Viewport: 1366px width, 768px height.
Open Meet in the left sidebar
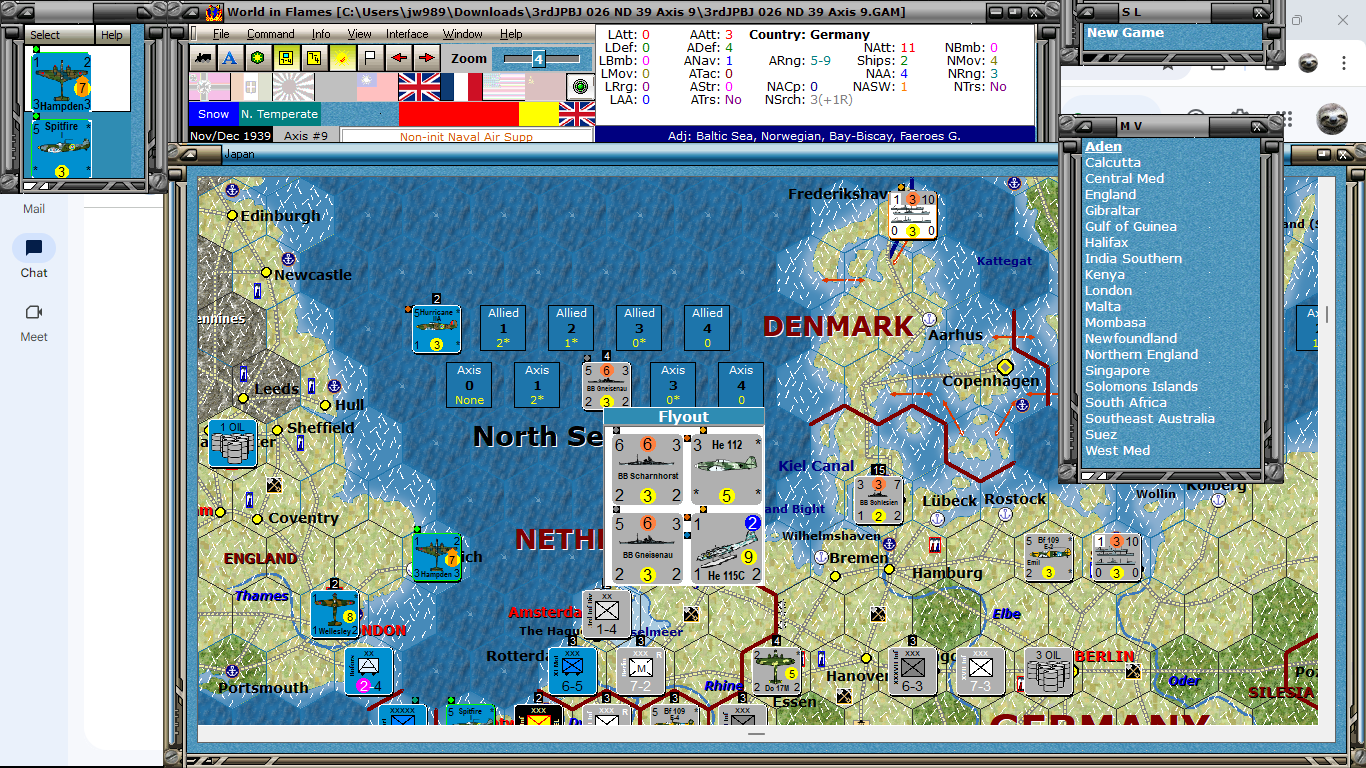34,321
